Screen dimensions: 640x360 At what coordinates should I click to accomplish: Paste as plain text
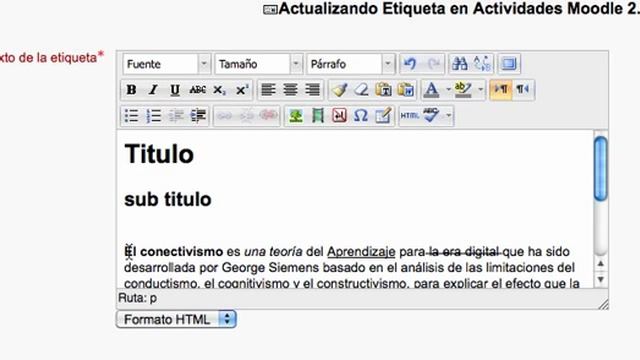[x=383, y=90]
